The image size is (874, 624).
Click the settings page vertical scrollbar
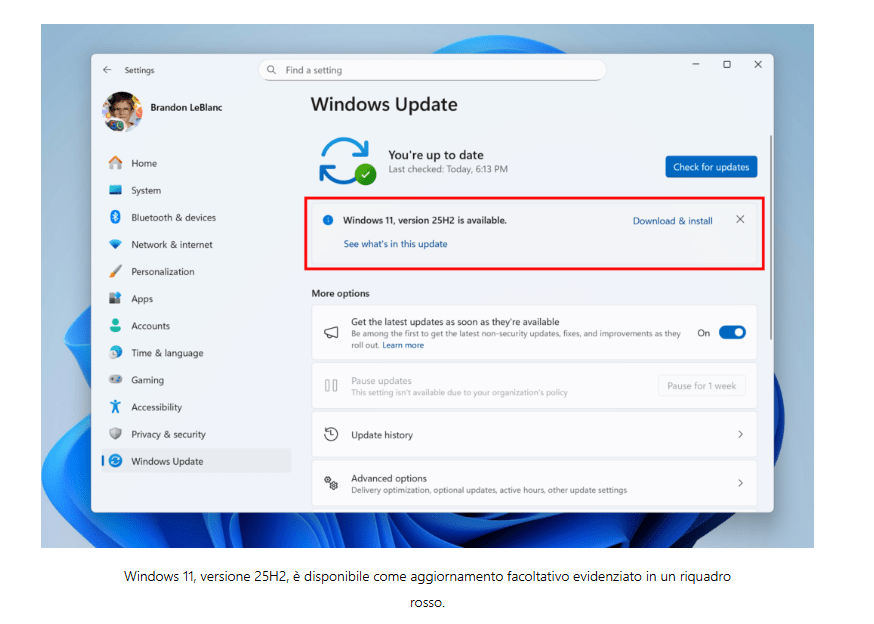pos(771,237)
